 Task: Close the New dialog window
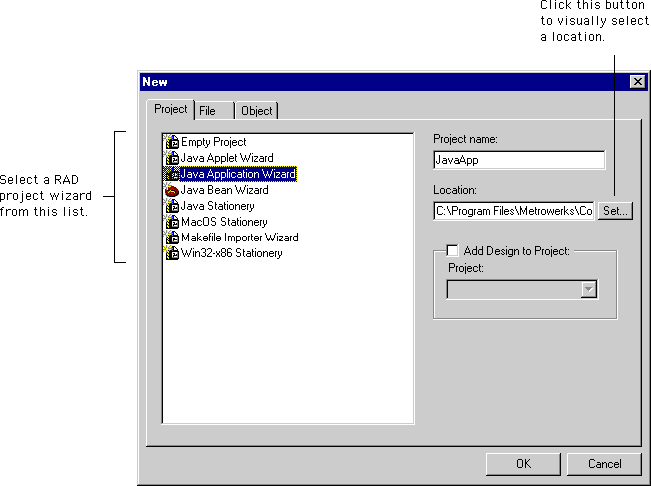click(638, 82)
